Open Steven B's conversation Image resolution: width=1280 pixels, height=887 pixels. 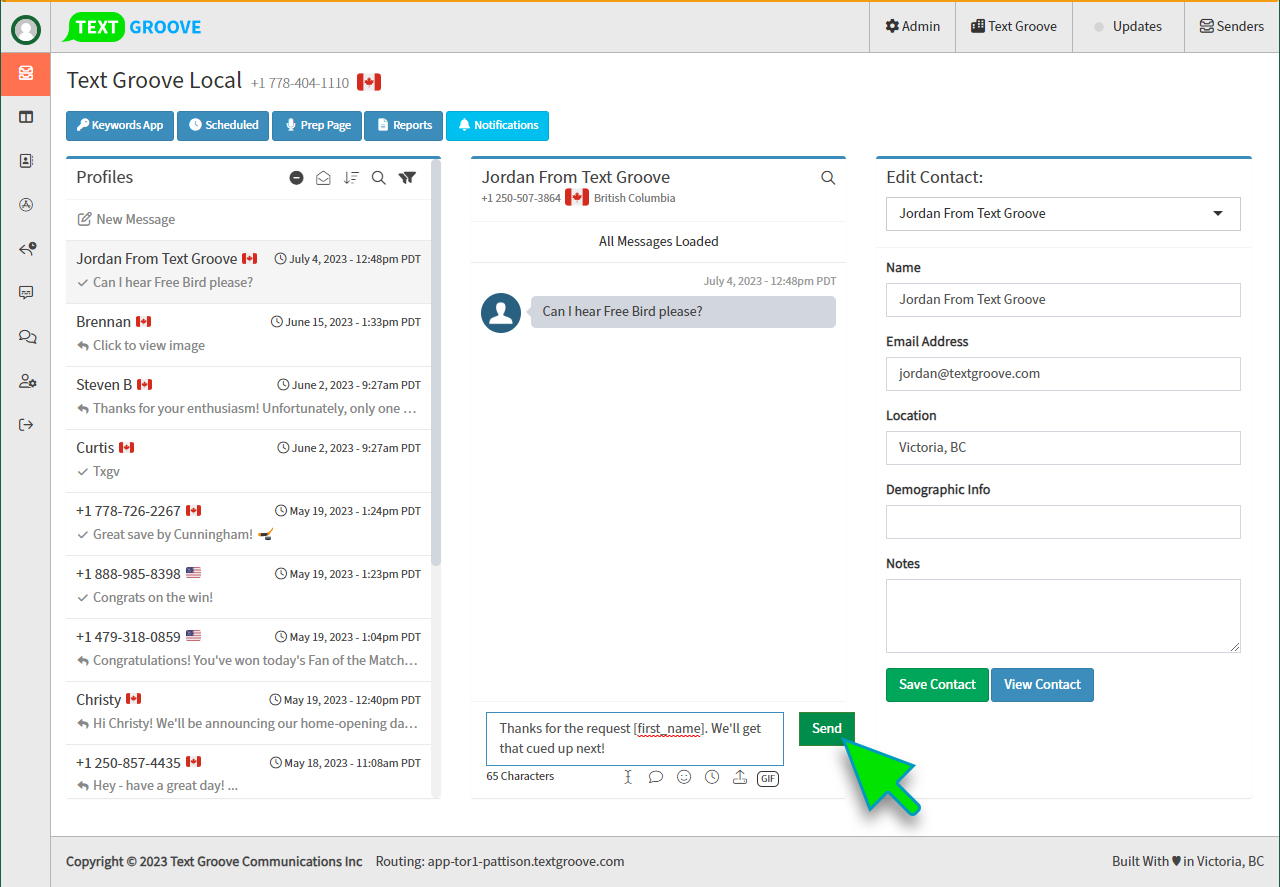[x=248, y=398]
